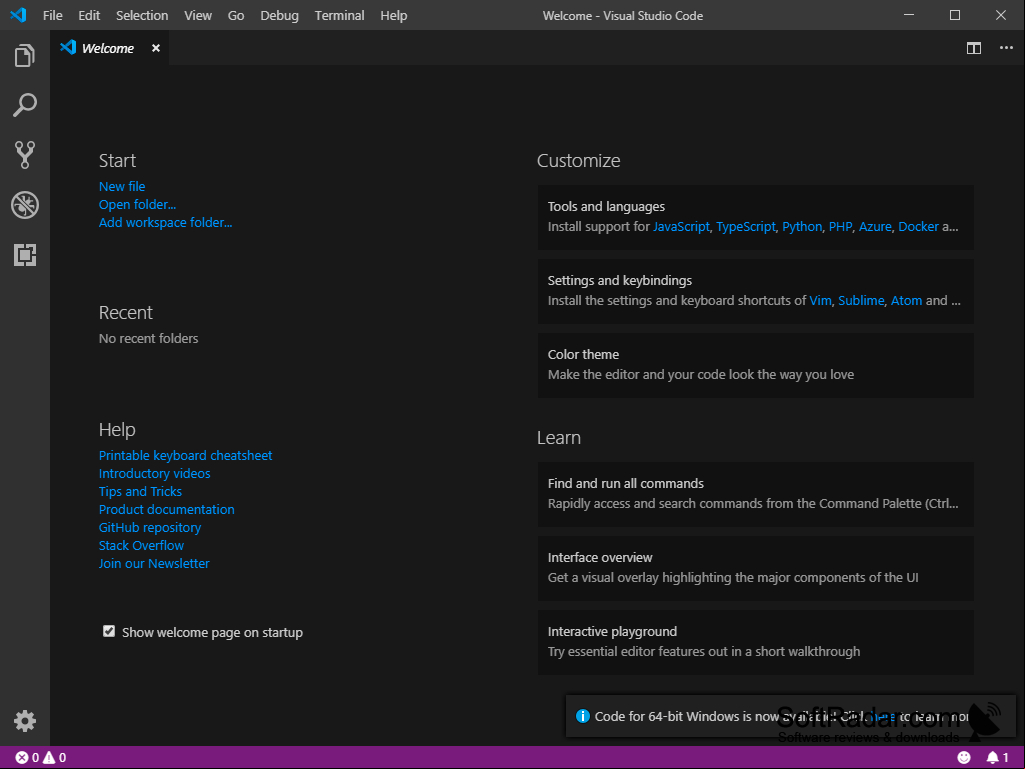Open the Help menu
The height and width of the screenshot is (769, 1025).
pos(394,15)
